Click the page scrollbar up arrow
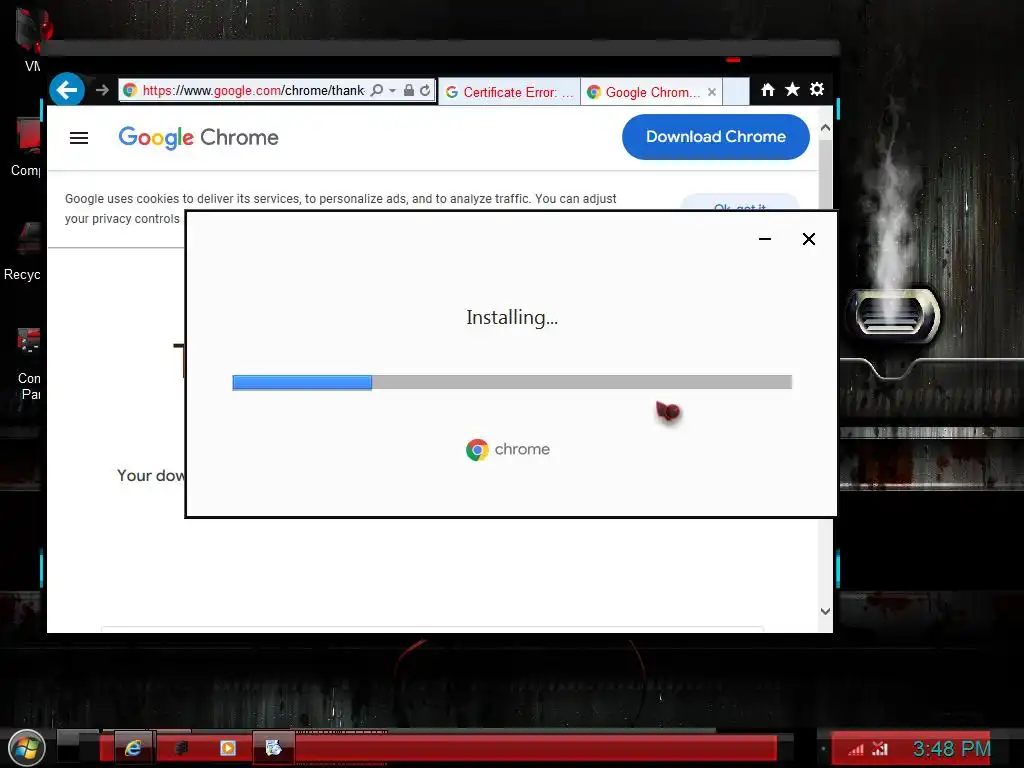Viewport: 1024px width, 768px height. (x=825, y=128)
